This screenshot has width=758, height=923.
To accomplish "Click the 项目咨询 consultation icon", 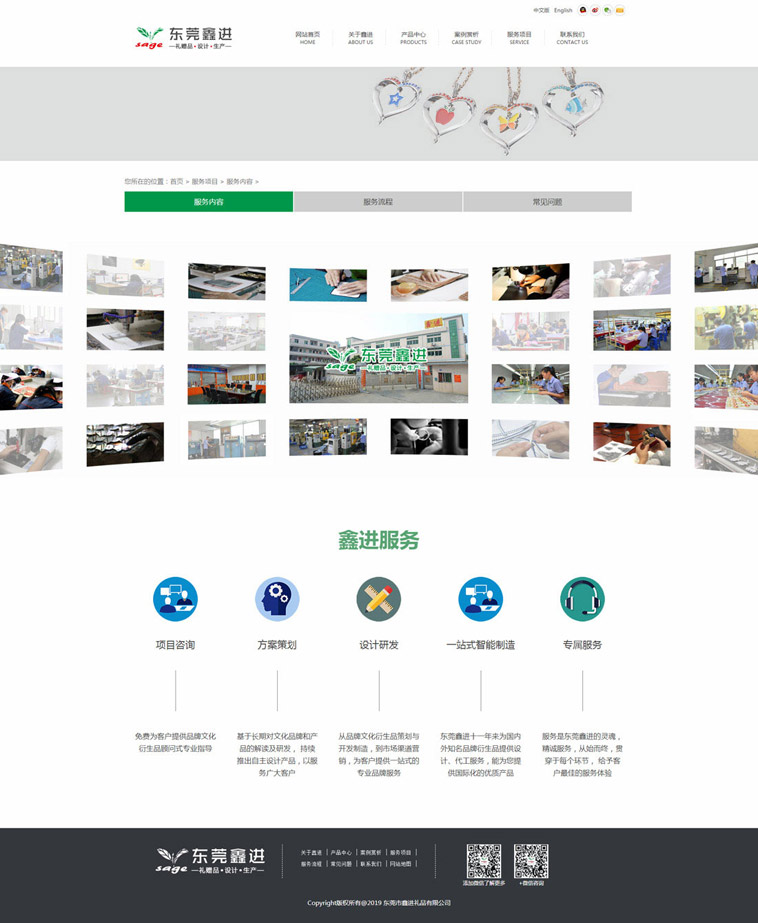I will pyautogui.click(x=175, y=599).
